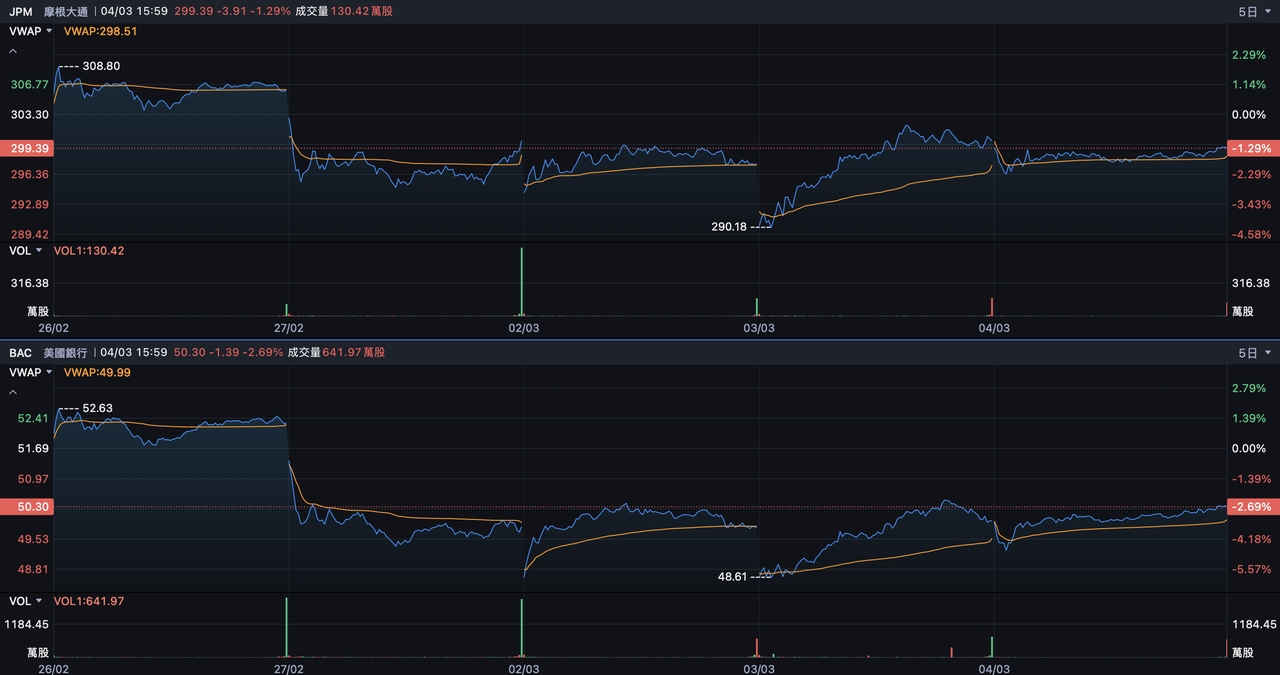Image resolution: width=1280 pixels, height=675 pixels.
Task: Open the BAC 5日 period dropdown
Action: click(1255, 352)
